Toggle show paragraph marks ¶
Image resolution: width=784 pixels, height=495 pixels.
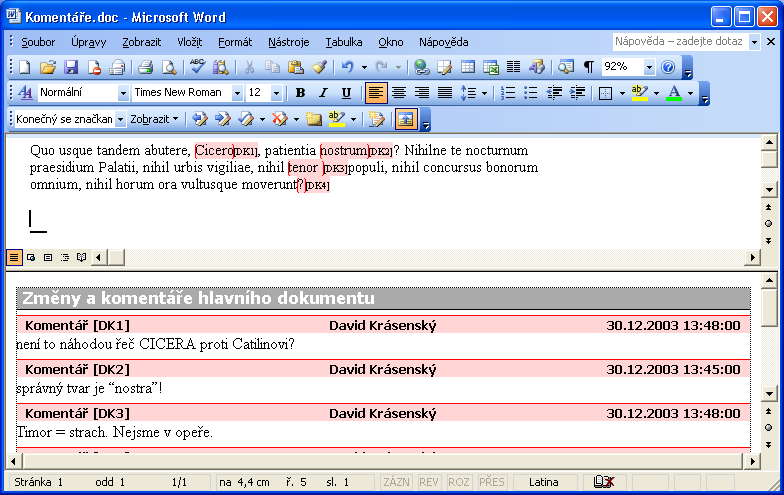(x=589, y=67)
